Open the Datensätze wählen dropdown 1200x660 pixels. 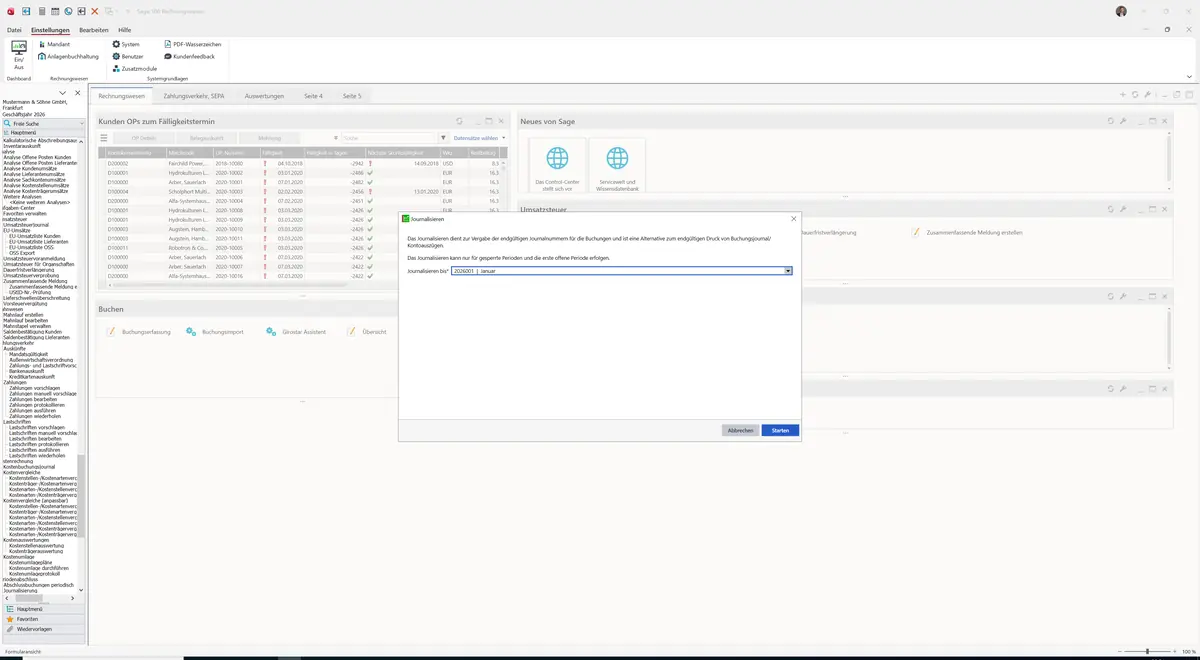click(x=479, y=138)
